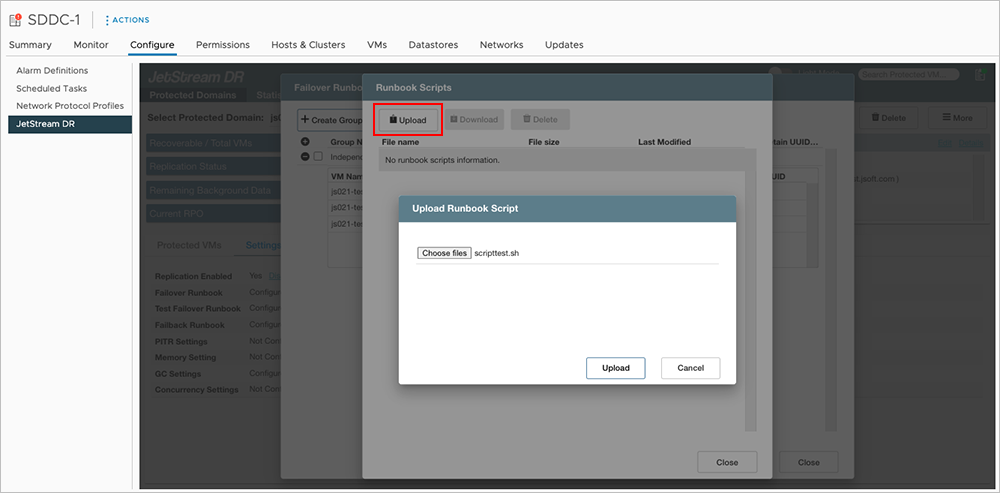The height and width of the screenshot is (493, 1000).
Task: Expand the group with the plus icon
Action: pyautogui.click(x=305, y=142)
